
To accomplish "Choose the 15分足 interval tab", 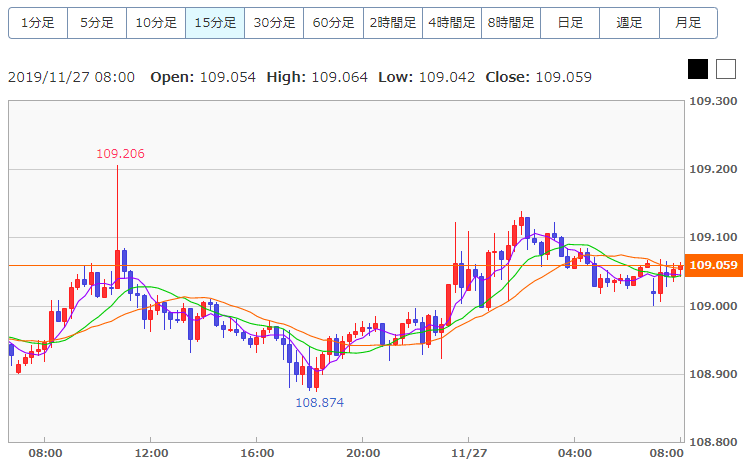I will pos(215,23).
